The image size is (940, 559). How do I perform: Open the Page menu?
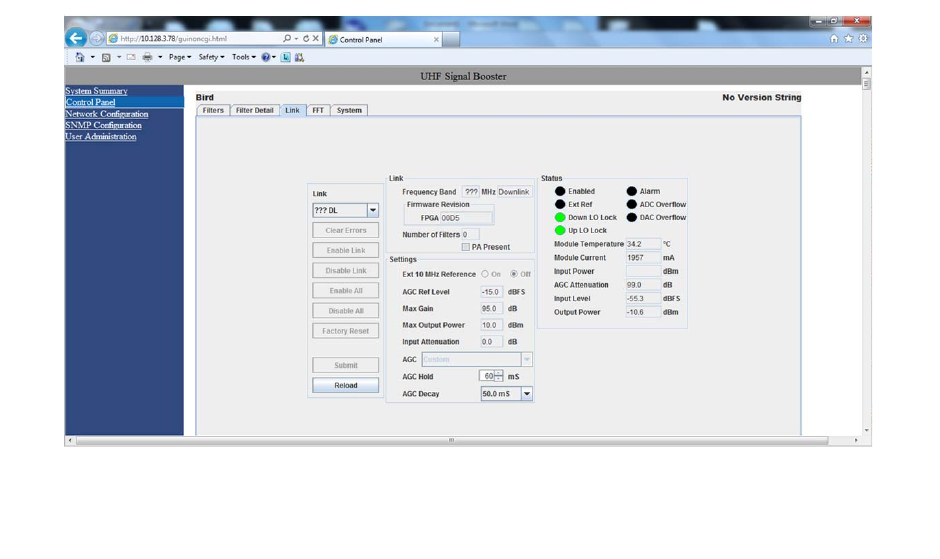(x=180, y=57)
